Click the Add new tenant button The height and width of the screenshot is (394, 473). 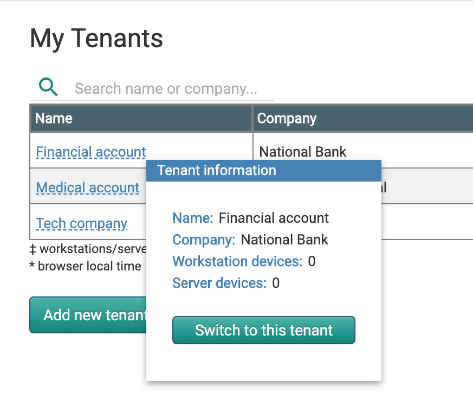(x=88, y=315)
